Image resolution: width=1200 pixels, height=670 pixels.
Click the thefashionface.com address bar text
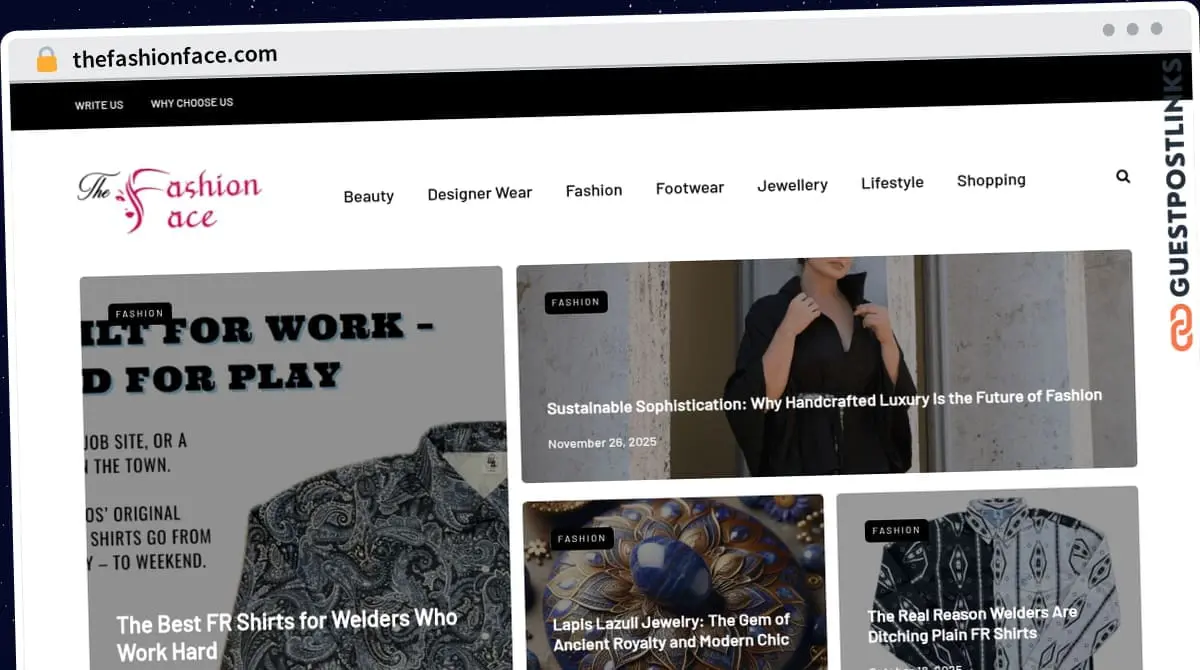point(175,57)
